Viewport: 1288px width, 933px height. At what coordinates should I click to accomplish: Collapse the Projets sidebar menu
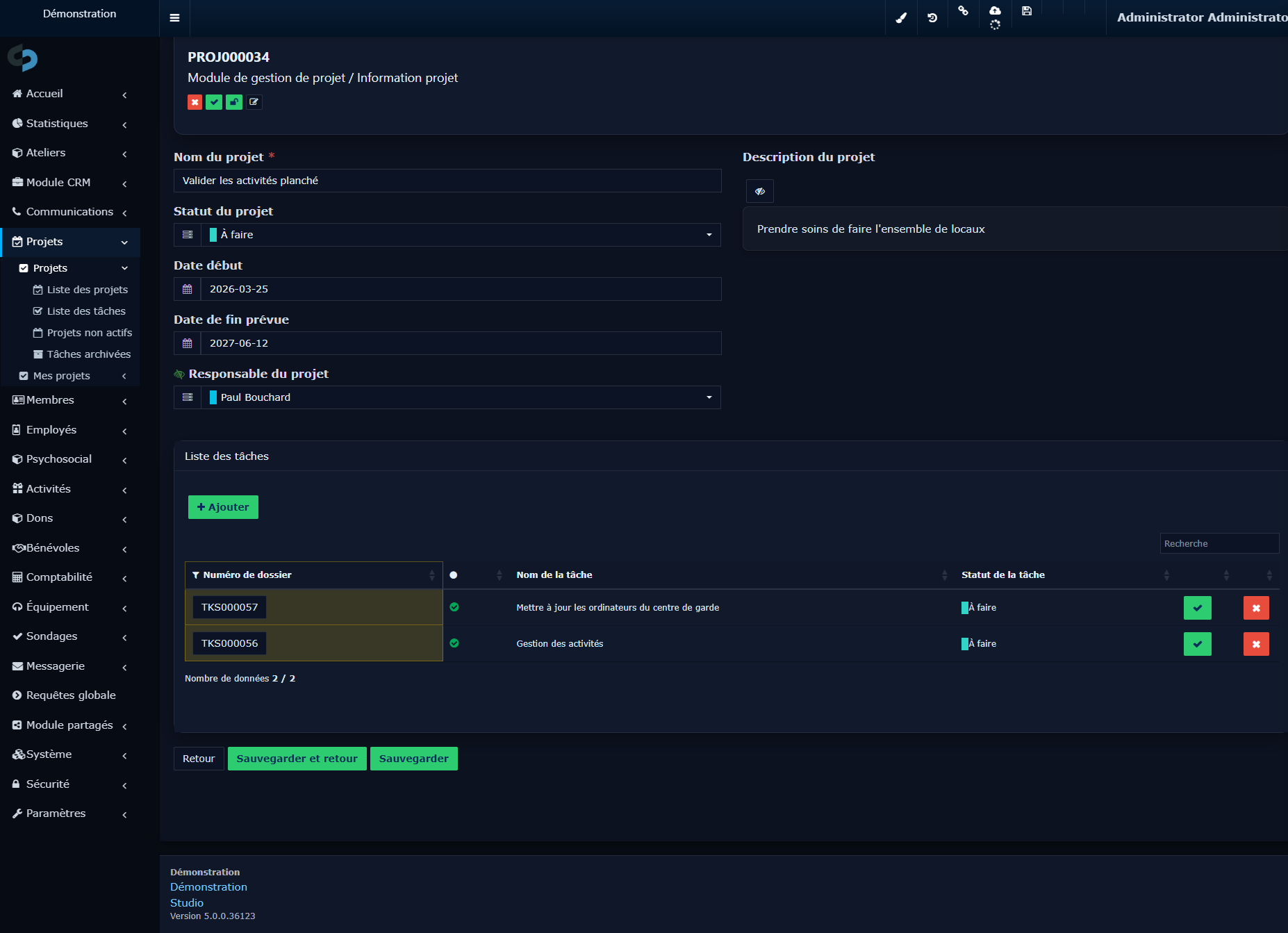point(70,242)
